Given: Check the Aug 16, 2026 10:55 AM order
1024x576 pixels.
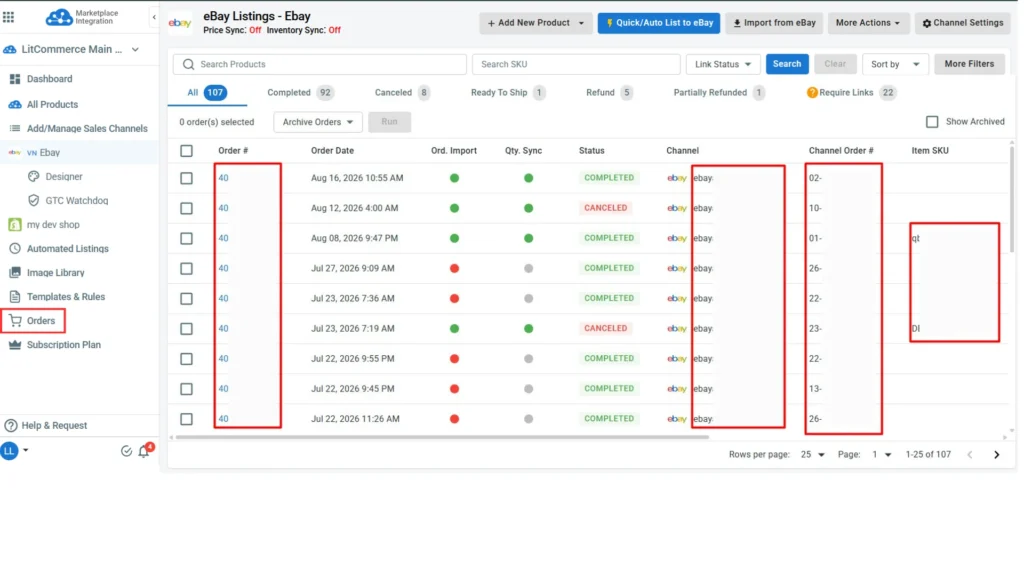Looking at the screenshot, I should pyautogui.click(x=187, y=178).
